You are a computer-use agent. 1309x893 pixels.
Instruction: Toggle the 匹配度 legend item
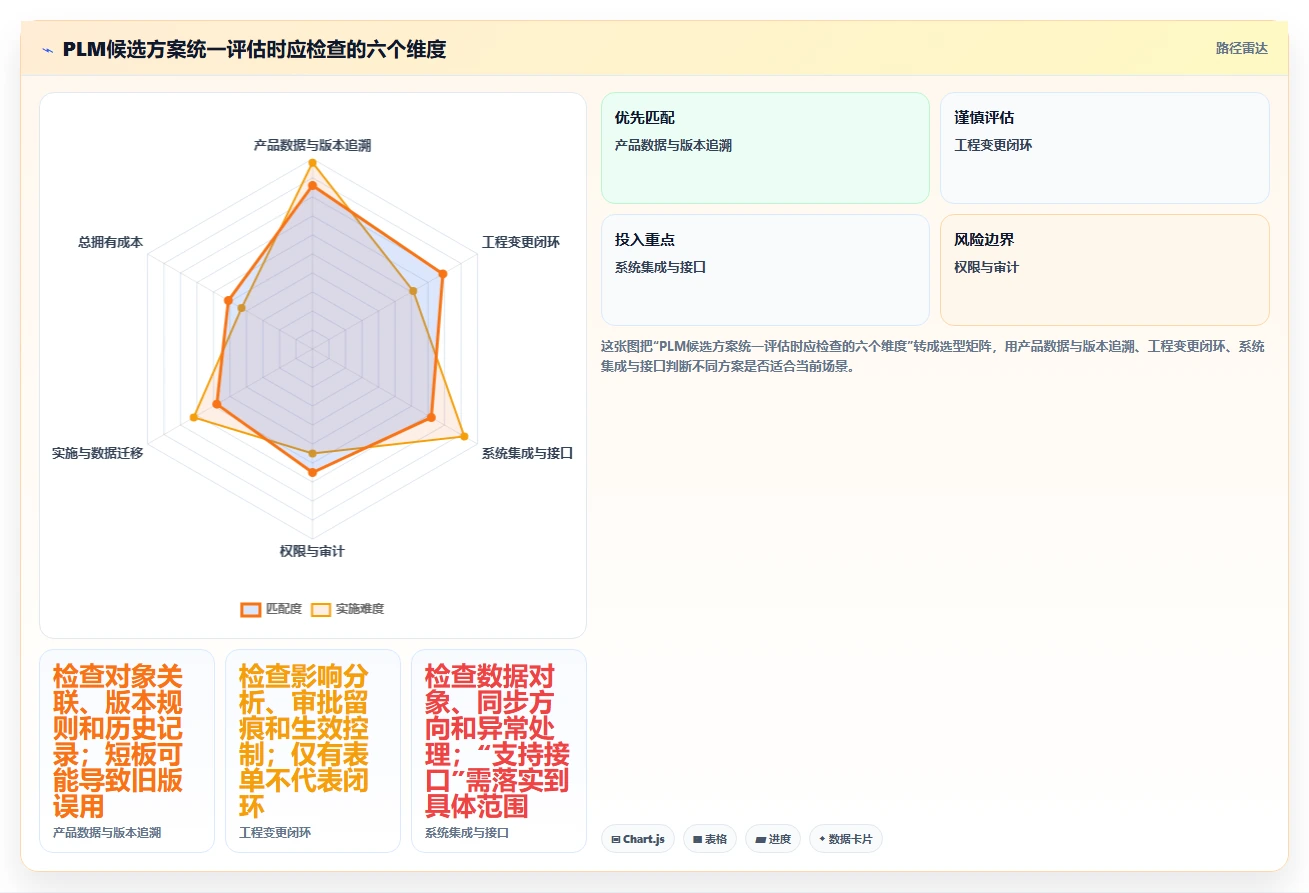[271, 609]
